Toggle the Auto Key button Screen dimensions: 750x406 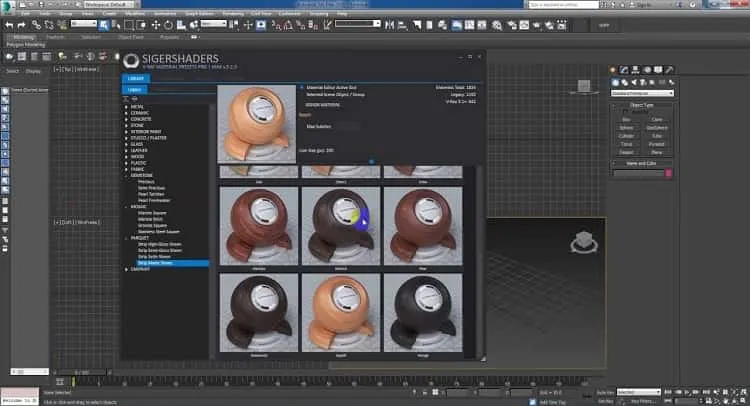(x=605, y=392)
